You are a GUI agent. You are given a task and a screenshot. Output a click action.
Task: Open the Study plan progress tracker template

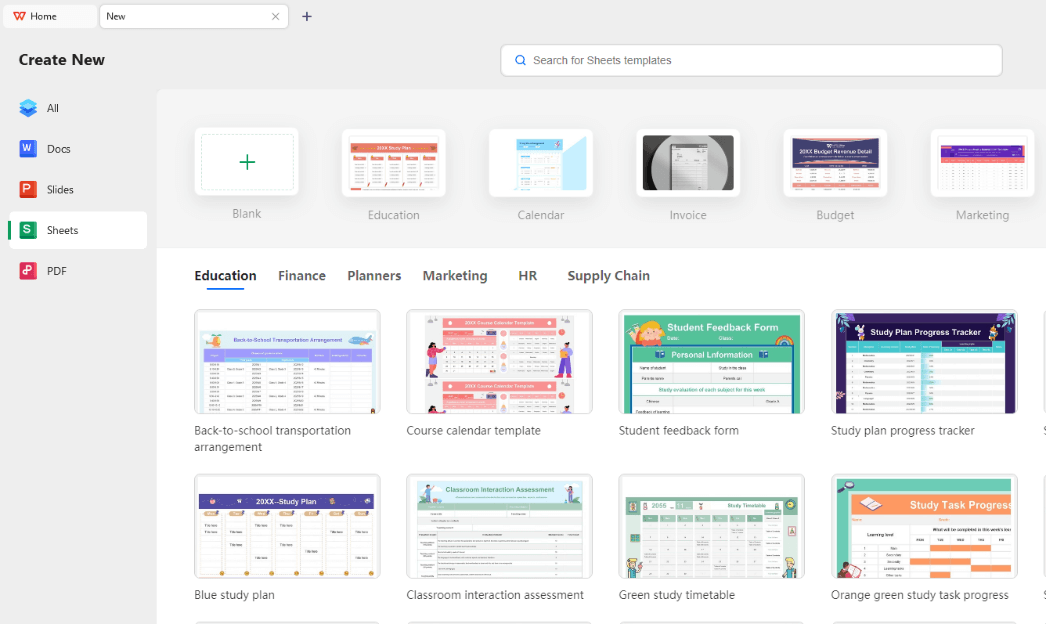click(x=924, y=362)
